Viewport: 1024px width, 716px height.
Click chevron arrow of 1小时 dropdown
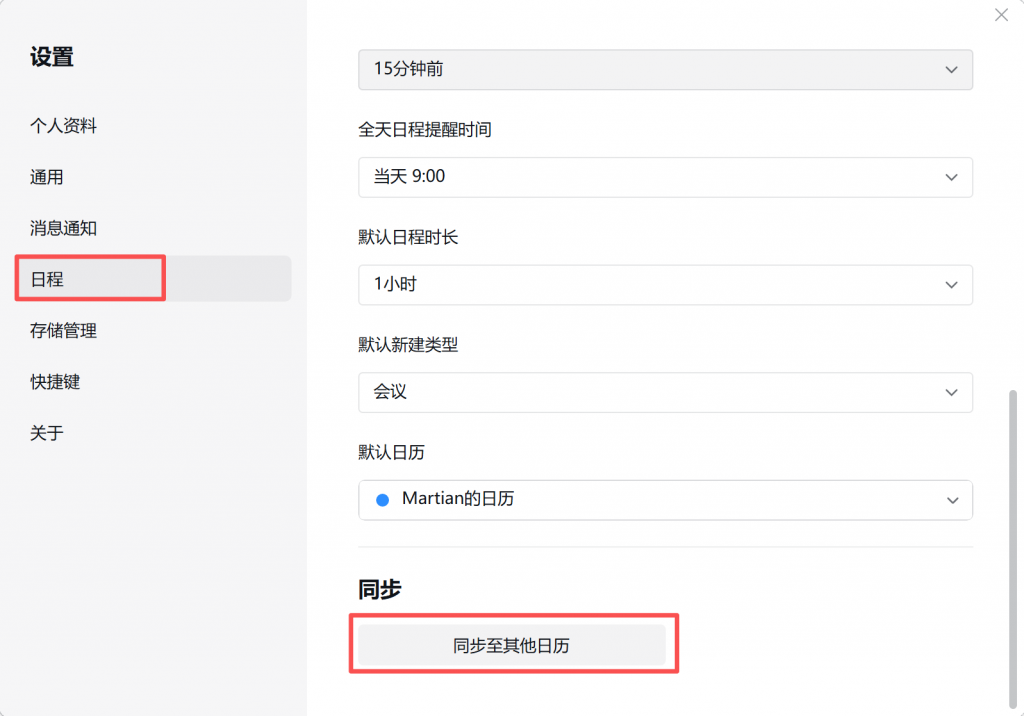[952, 285]
